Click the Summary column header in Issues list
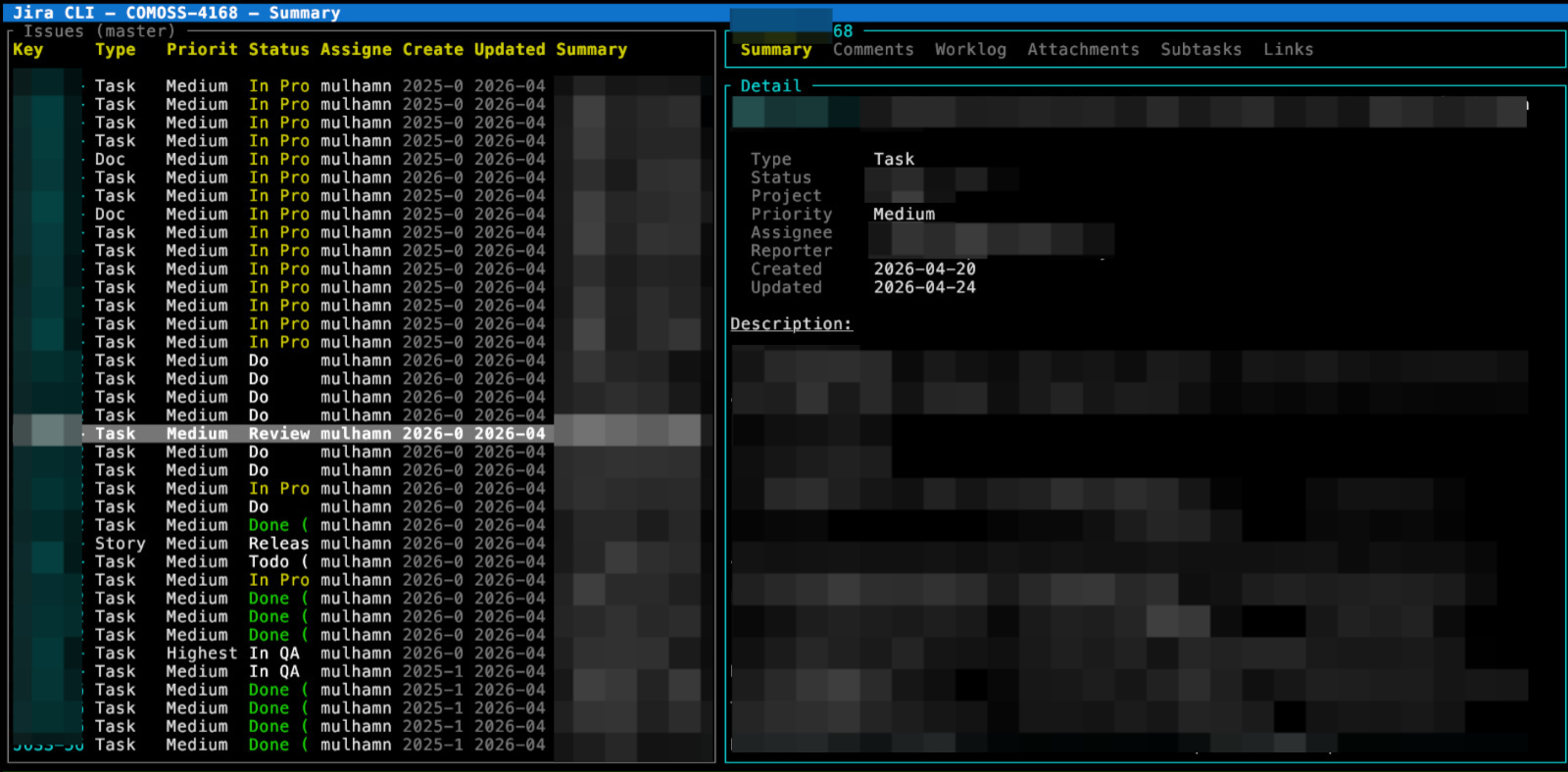The width and height of the screenshot is (1568, 772). pyautogui.click(x=592, y=49)
